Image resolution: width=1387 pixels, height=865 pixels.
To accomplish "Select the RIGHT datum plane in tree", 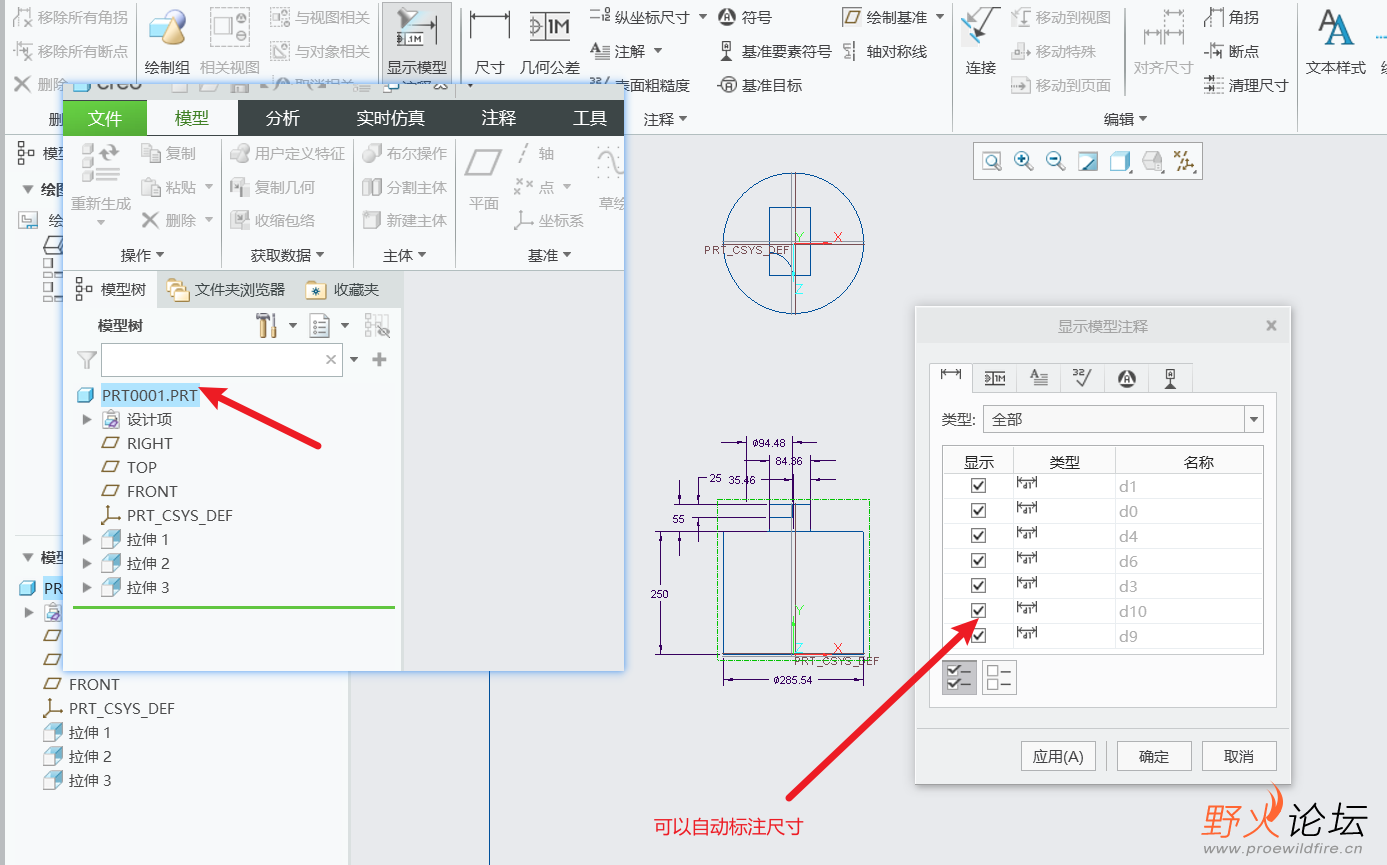I will tap(149, 444).
